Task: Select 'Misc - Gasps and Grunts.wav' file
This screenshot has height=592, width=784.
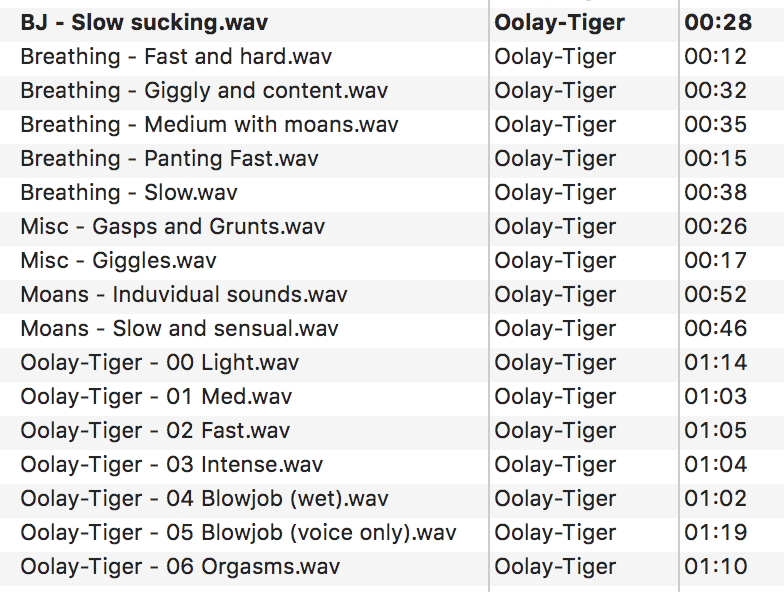Action: click(172, 226)
